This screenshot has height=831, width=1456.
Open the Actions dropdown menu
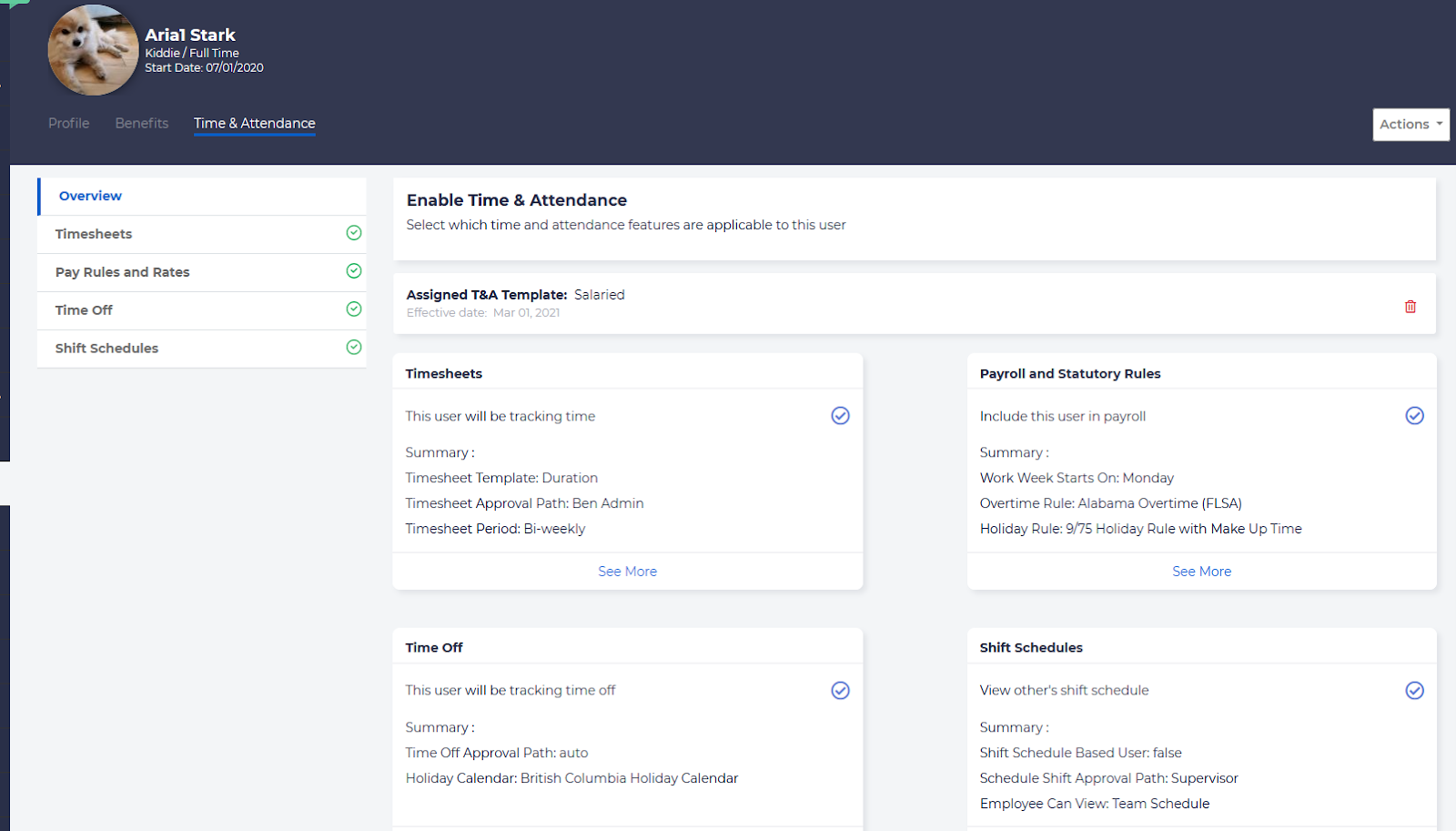click(1410, 125)
